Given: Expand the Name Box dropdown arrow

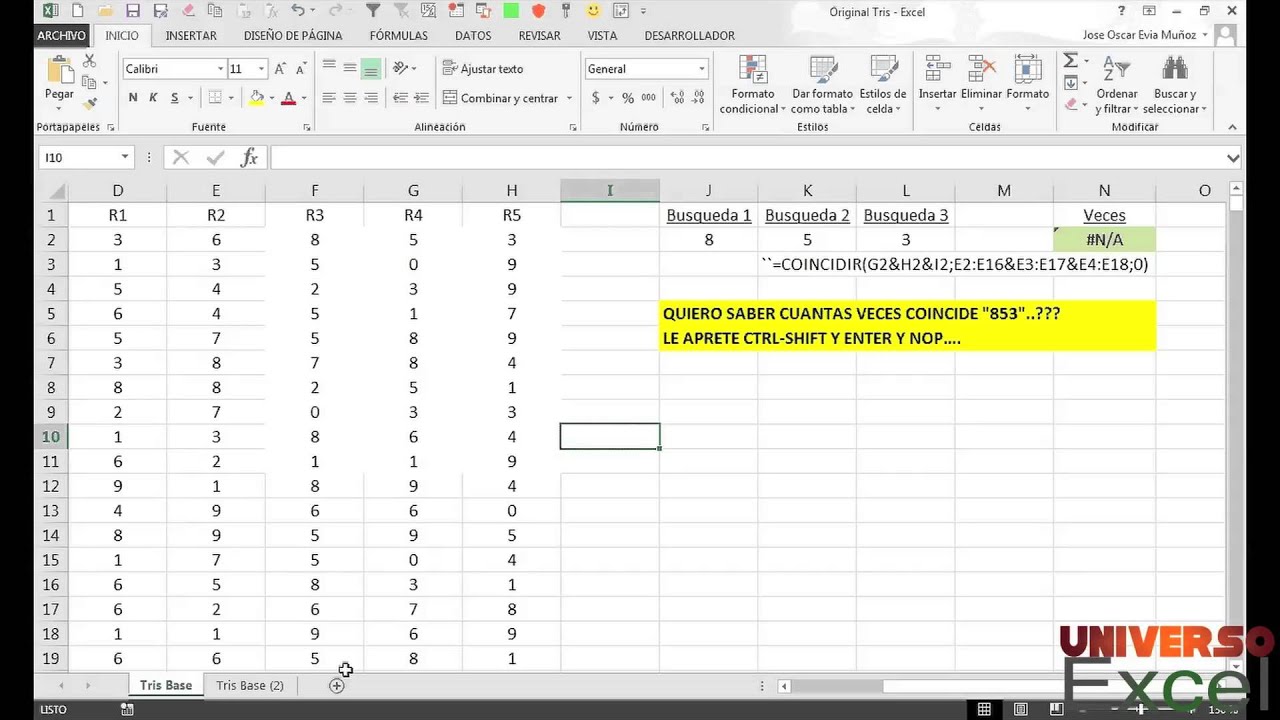Looking at the screenshot, I should click(x=125, y=157).
